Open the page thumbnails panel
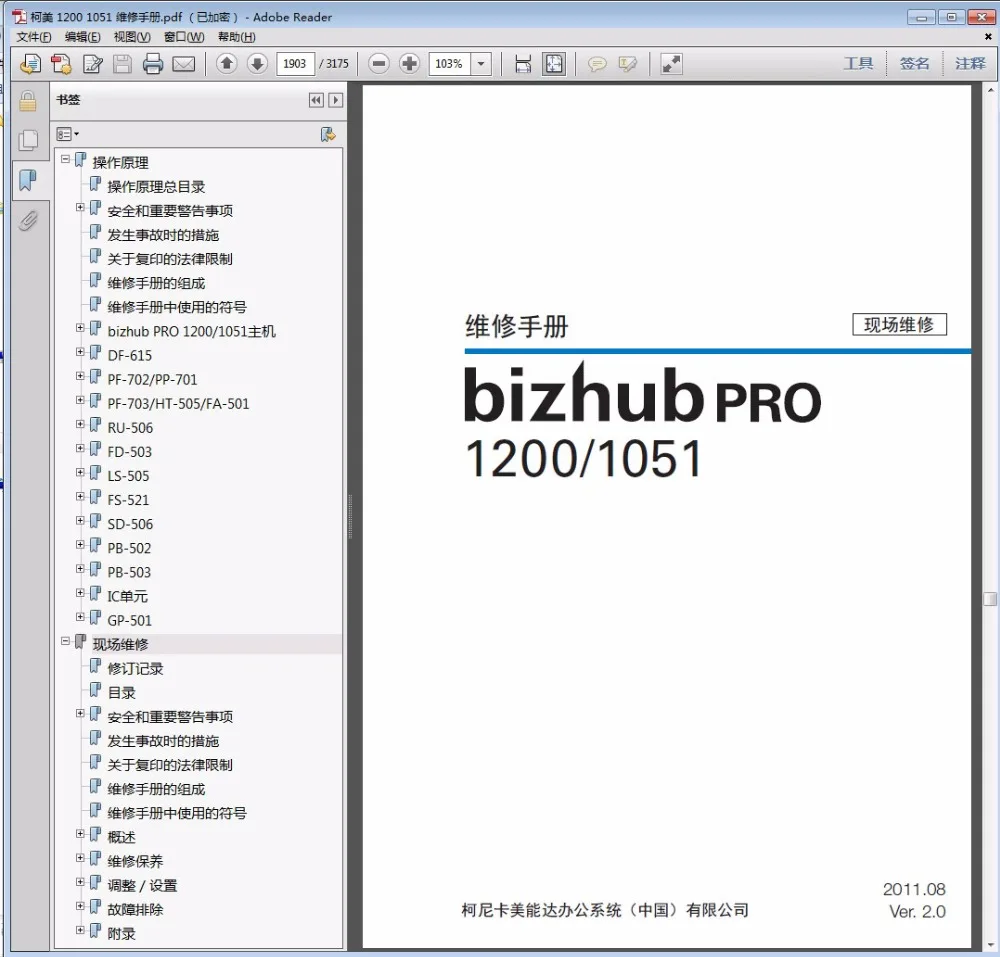Image resolution: width=1000 pixels, height=957 pixels. pyautogui.click(x=28, y=140)
